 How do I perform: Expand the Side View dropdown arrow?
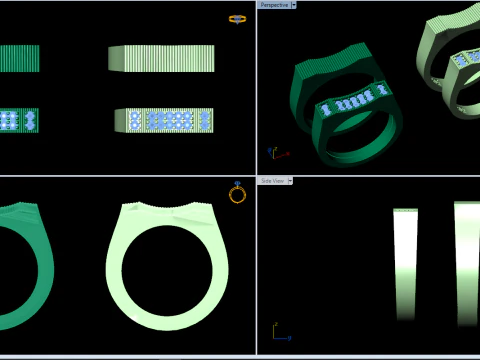290,181
